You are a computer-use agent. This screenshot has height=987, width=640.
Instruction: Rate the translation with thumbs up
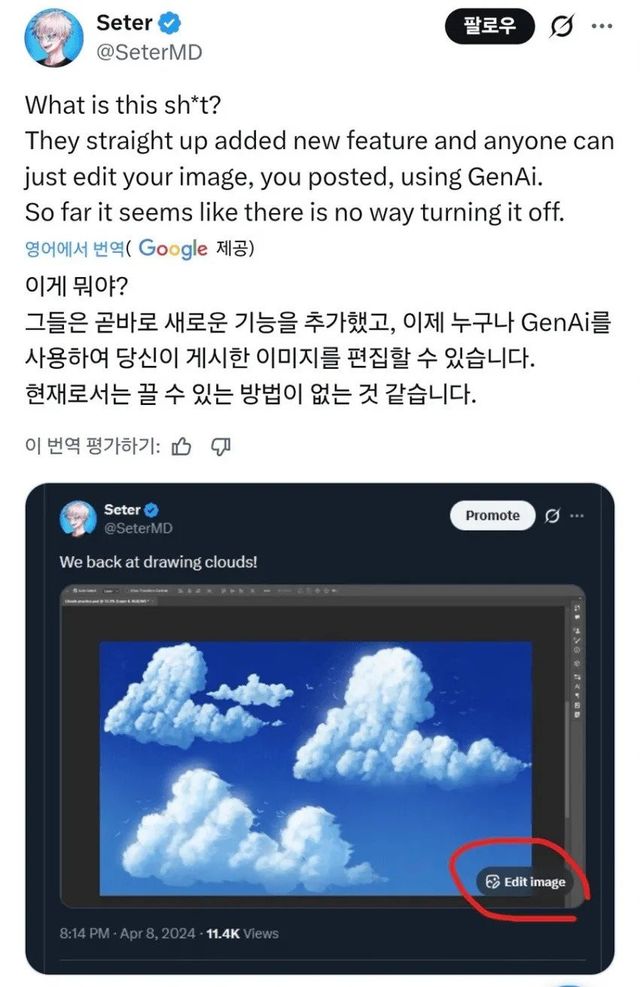[x=181, y=445]
